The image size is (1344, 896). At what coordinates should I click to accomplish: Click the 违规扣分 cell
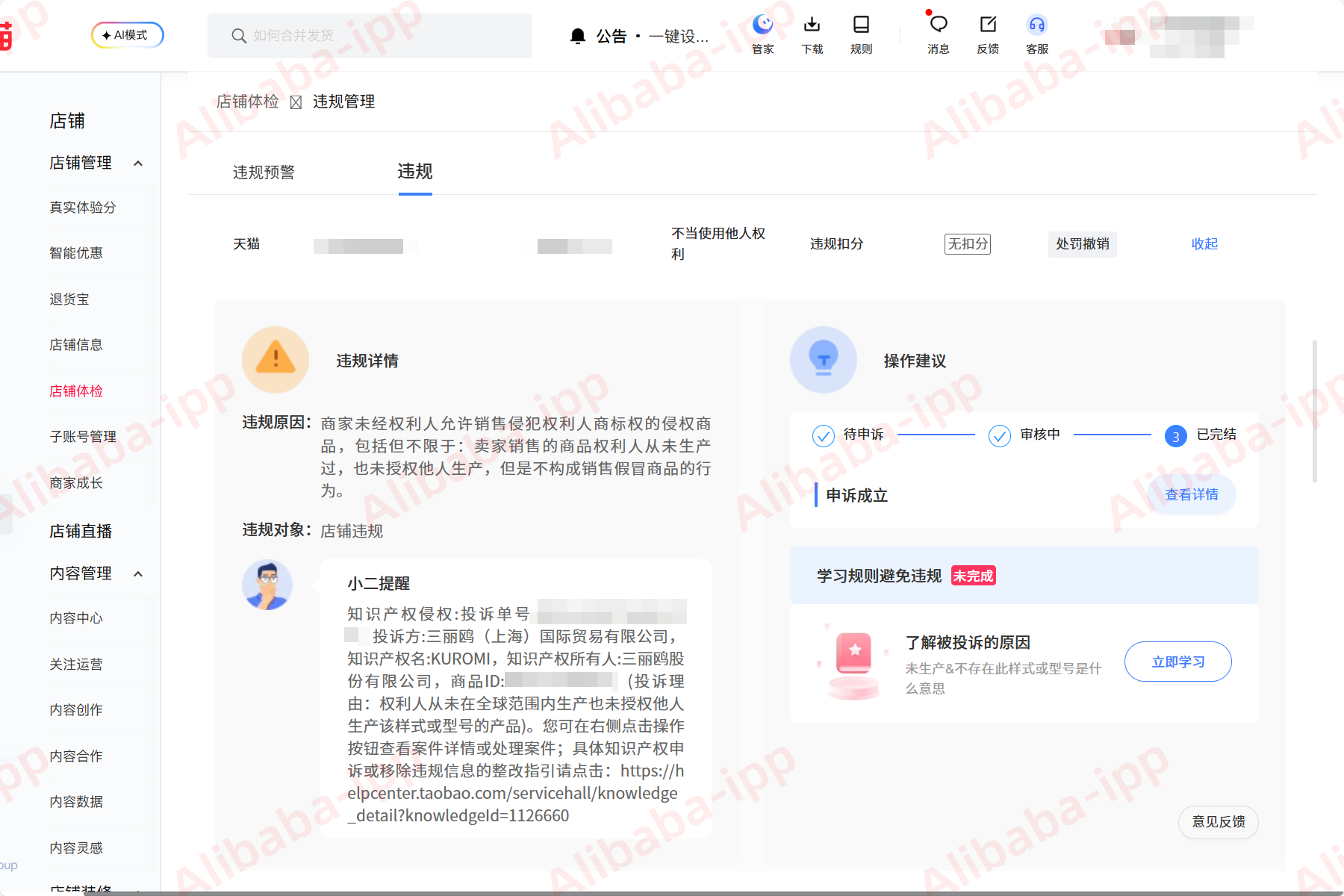pyautogui.click(x=837, y=244)
